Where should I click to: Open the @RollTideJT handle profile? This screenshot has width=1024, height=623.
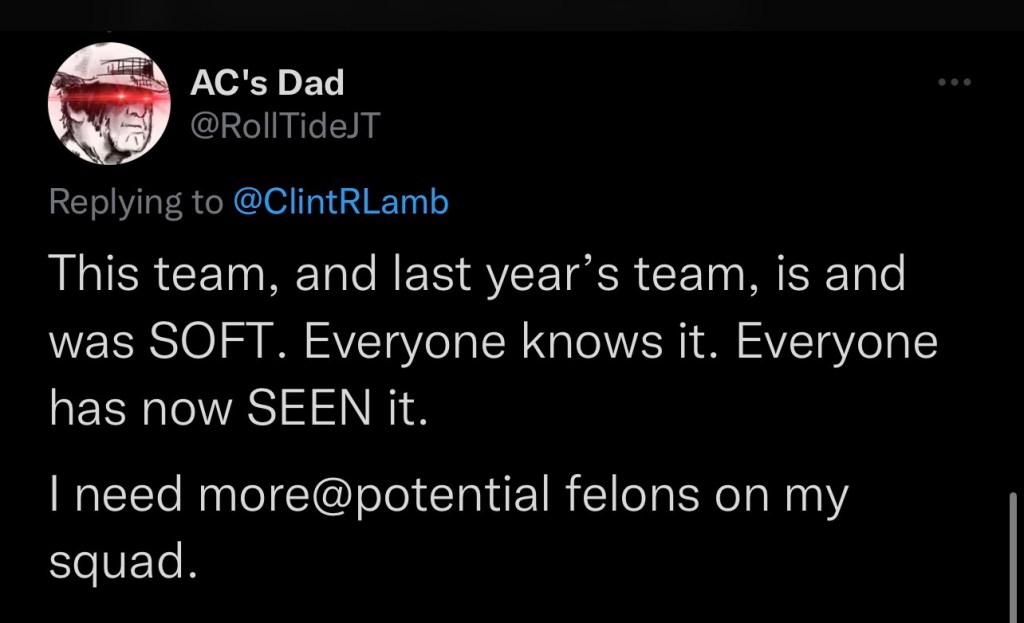pos(285,125)
